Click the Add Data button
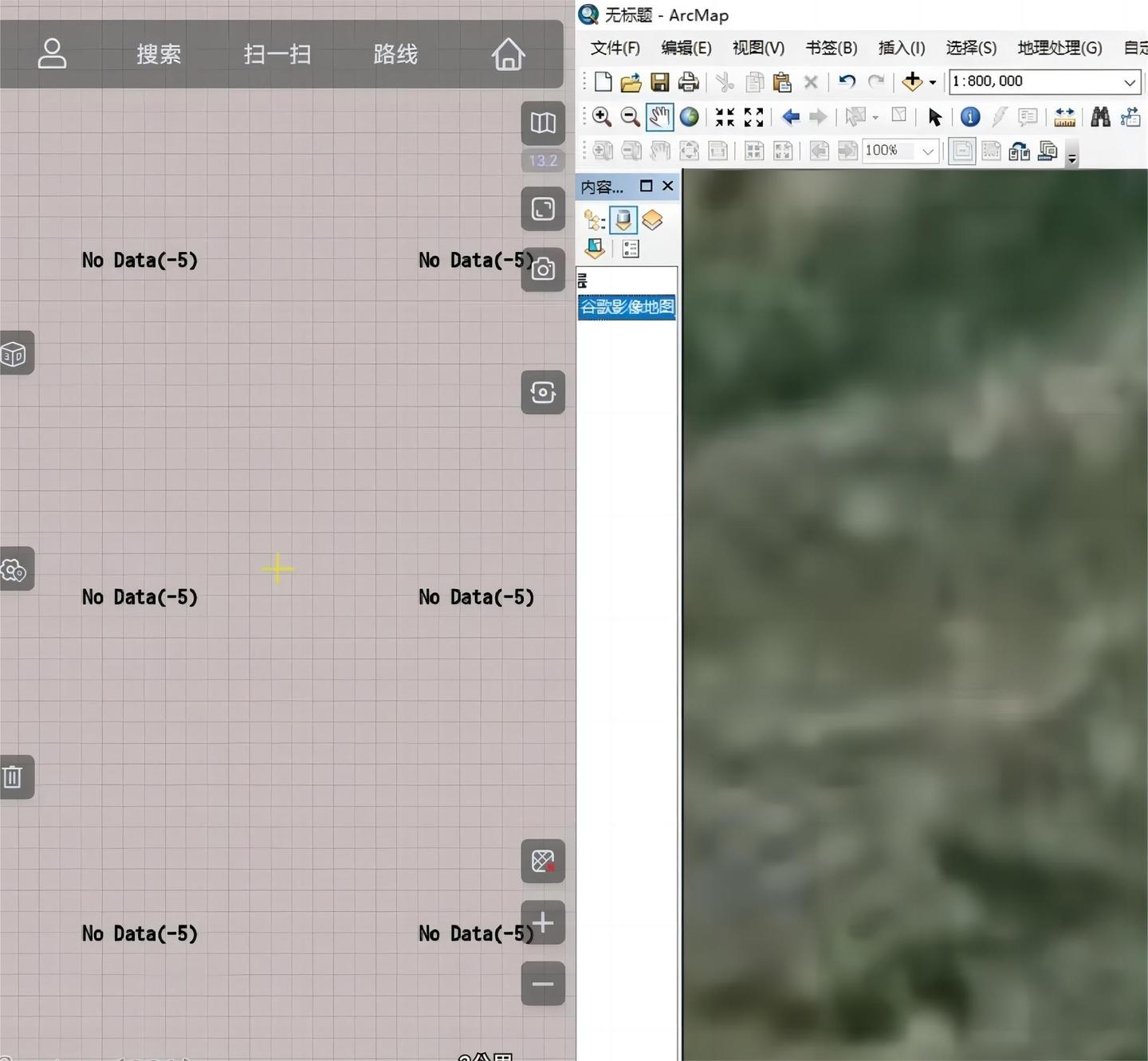This screenshot has width=1148, height=1061. pyautogui.click(x=912, y=81)
